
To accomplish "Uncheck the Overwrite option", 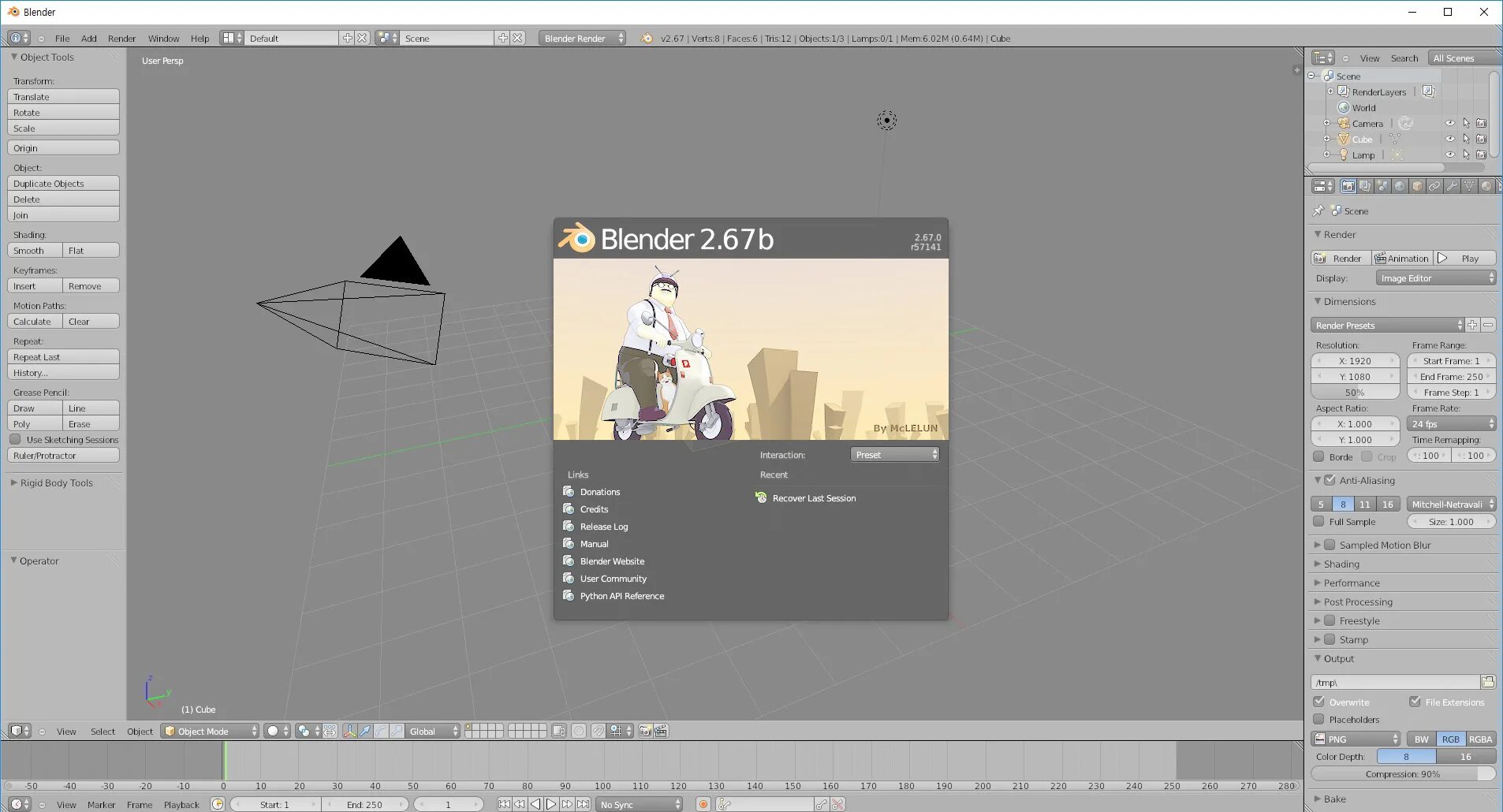I will (1318, 702).
